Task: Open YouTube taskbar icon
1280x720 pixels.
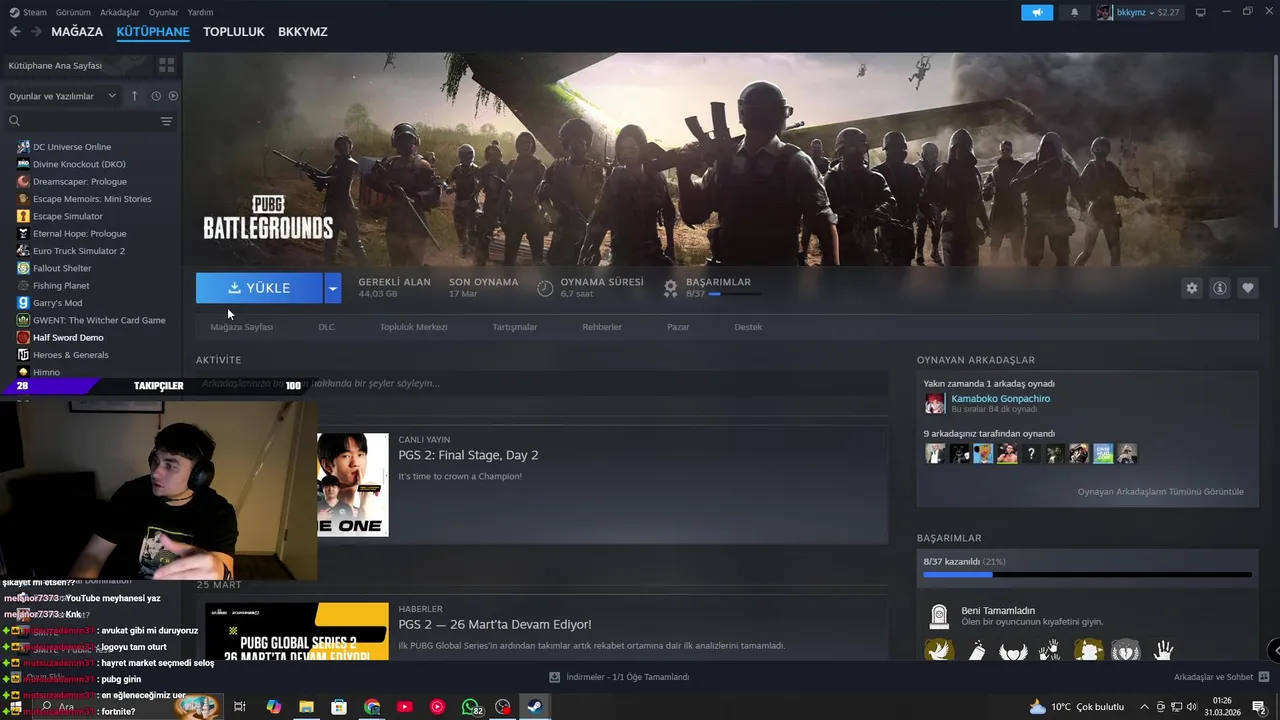Action: coord(404,706)
